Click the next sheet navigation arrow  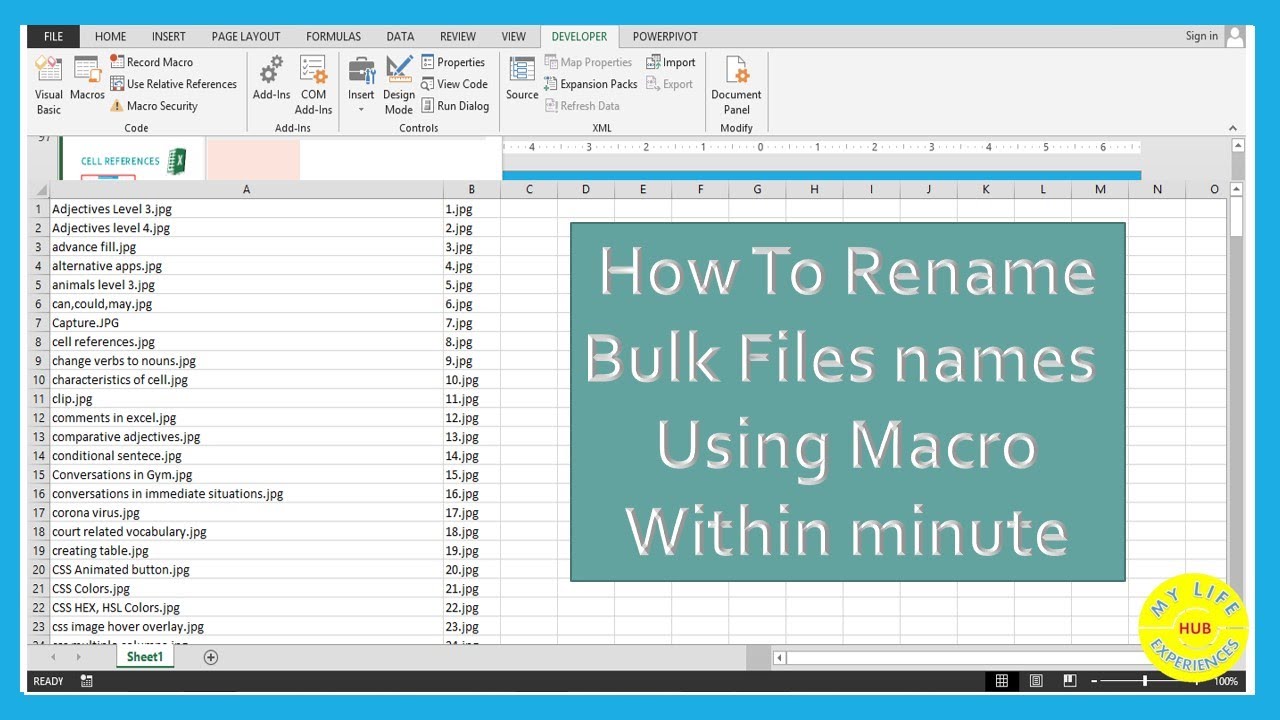tap(79, 657)
